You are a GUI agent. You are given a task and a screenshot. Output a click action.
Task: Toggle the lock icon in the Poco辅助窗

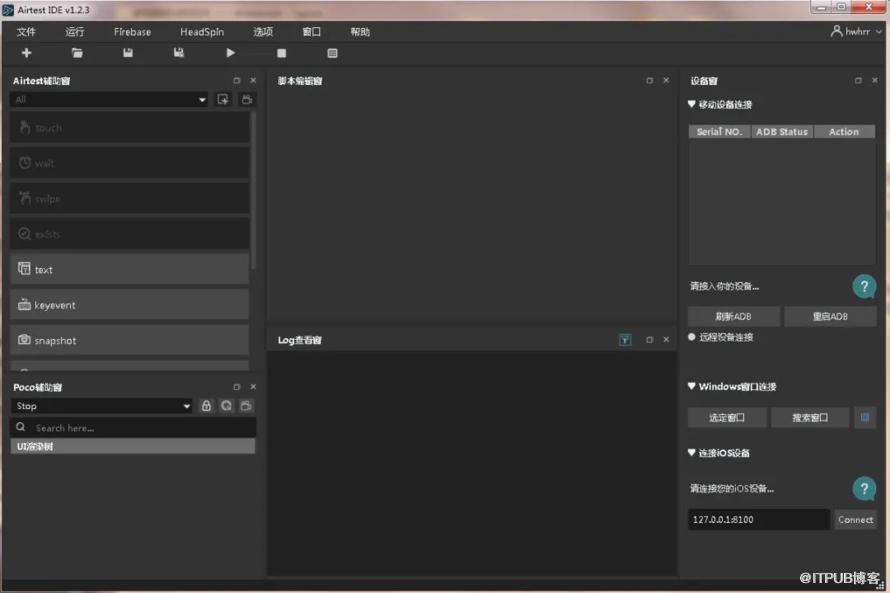pyautogui.click(x=206, y=406)
